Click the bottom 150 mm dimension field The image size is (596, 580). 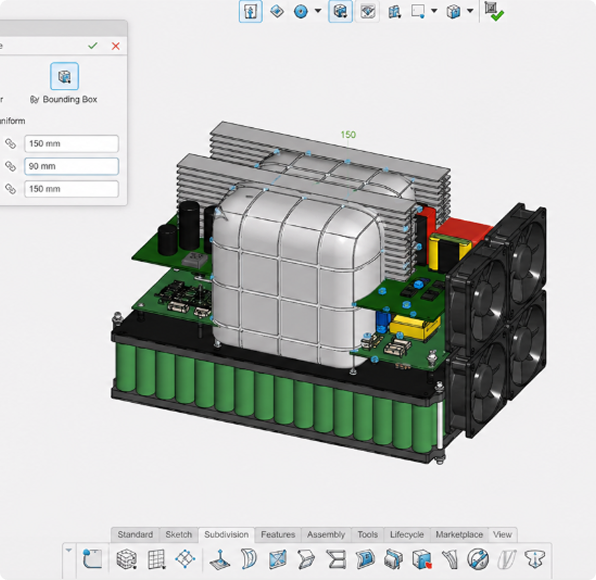point(71,189)
